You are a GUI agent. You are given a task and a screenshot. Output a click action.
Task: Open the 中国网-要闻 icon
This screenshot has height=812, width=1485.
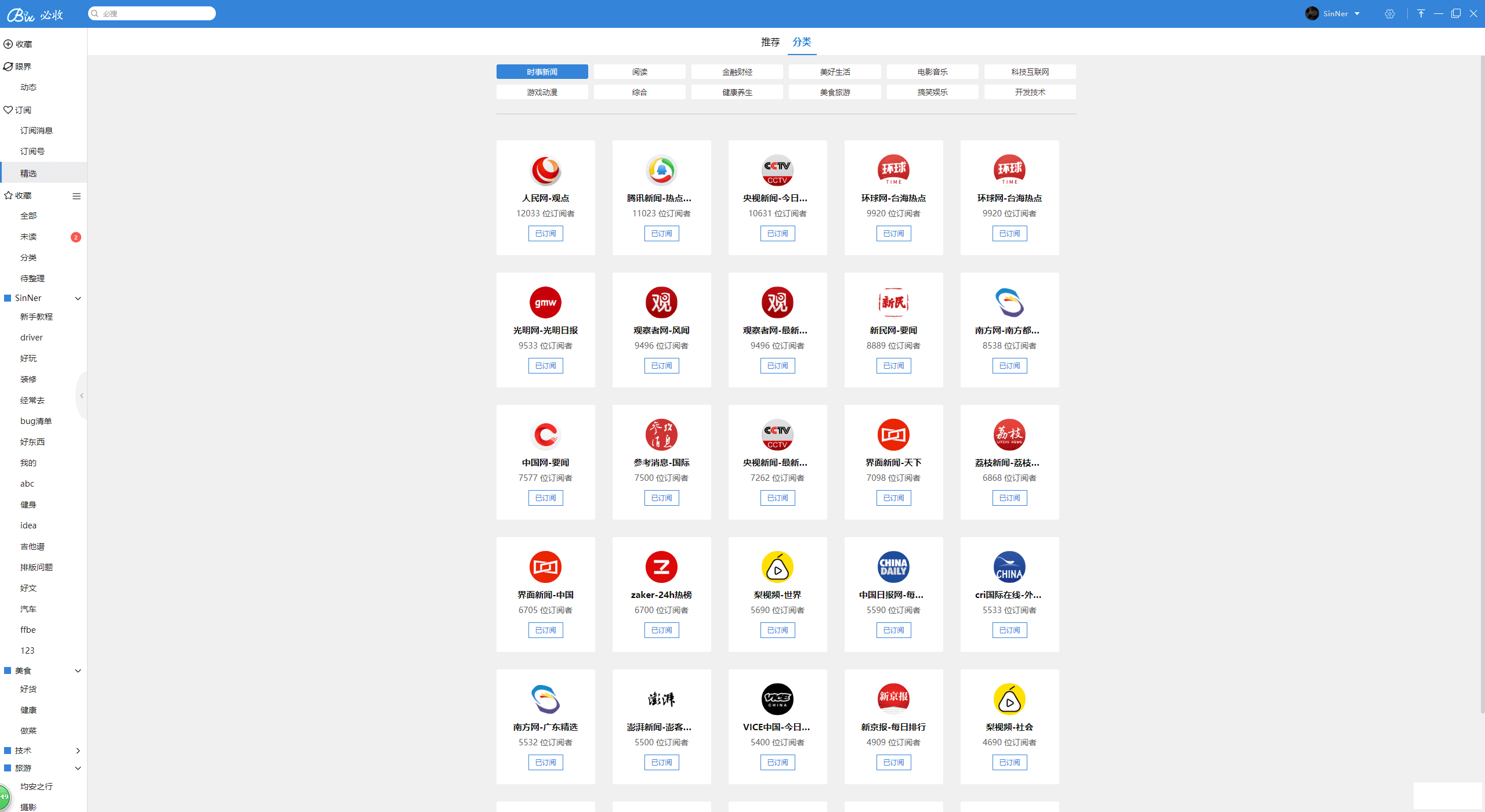tap(545, 434)
